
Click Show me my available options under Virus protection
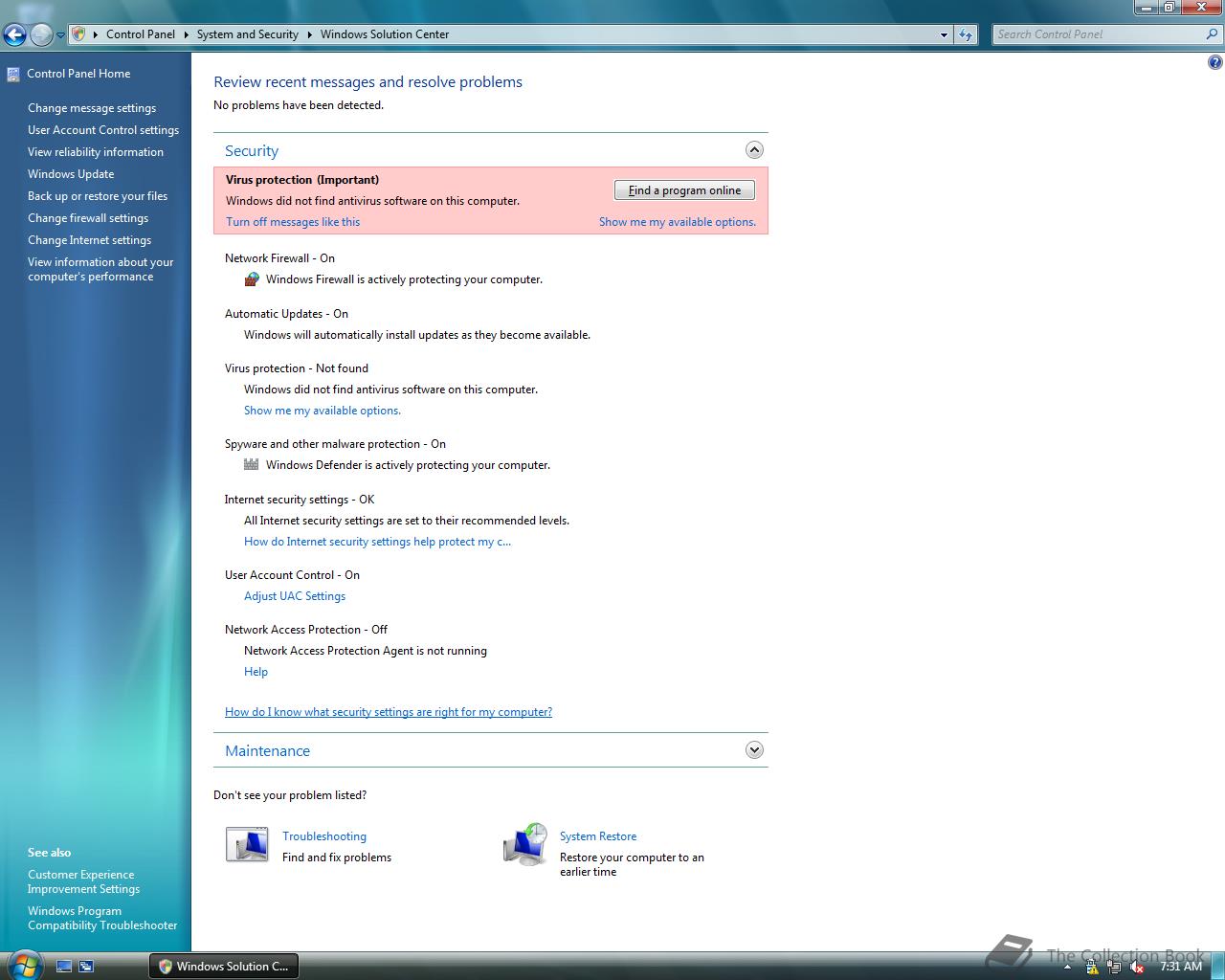pyautogui.click(x=323, y=411)
